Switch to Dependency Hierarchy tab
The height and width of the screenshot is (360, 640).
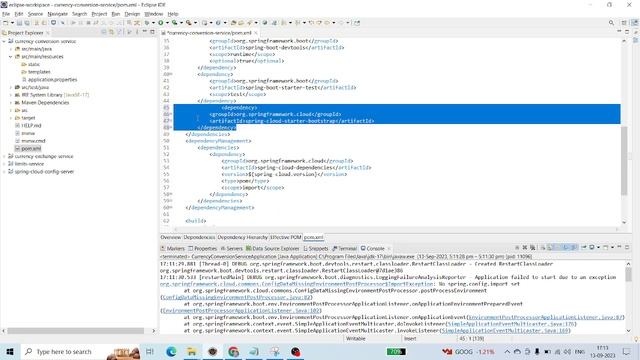242,237
